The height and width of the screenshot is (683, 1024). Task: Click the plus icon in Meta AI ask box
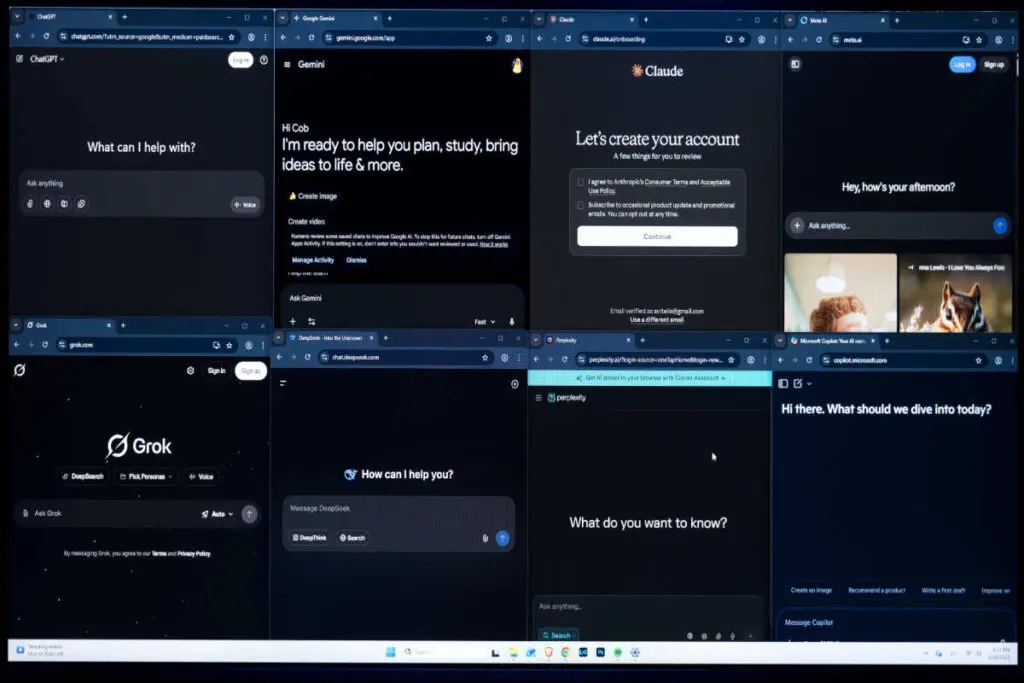(797, 226)
